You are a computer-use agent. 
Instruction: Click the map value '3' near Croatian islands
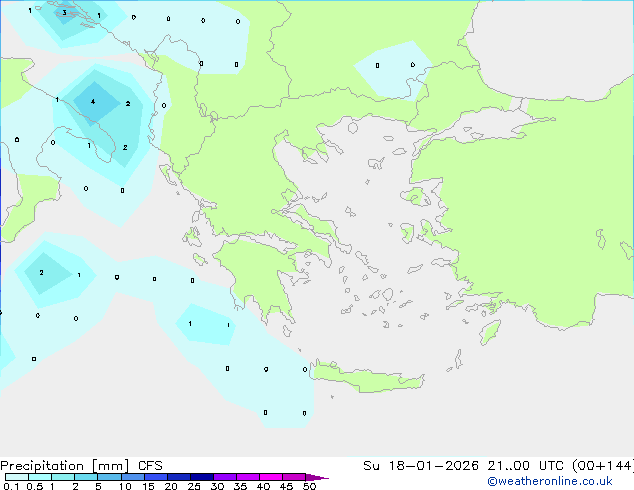(64, 13)
